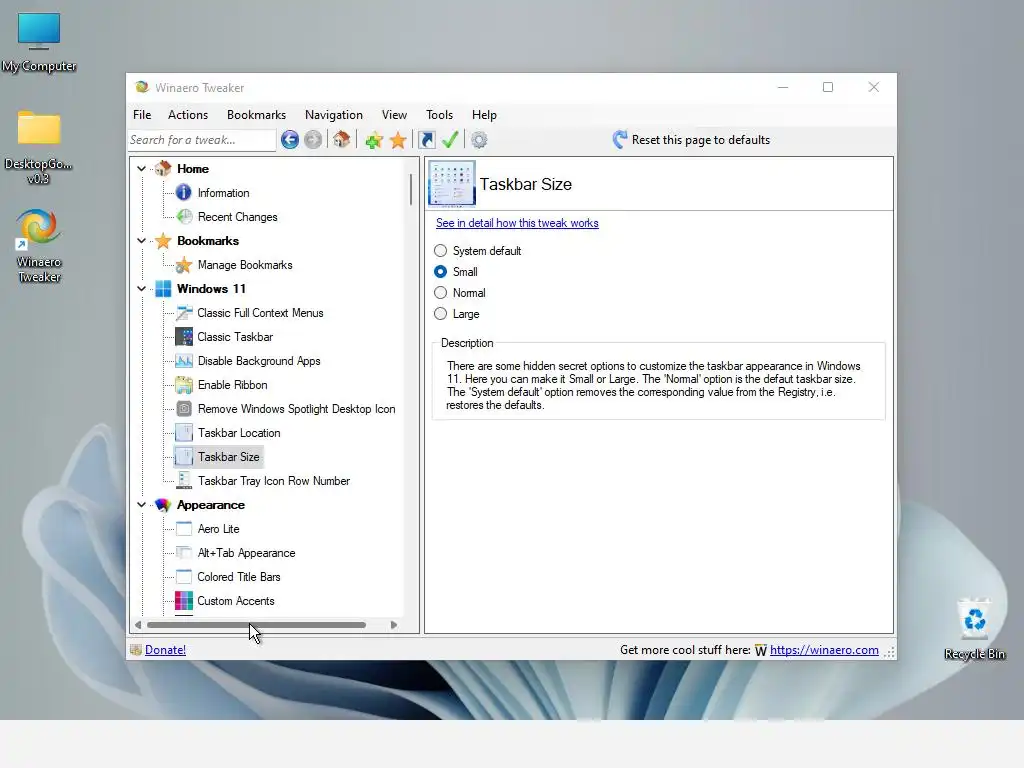Click the Classic Full Context Menus icon
Screen dimensions: 1024x768
click(x=184, y=313)
